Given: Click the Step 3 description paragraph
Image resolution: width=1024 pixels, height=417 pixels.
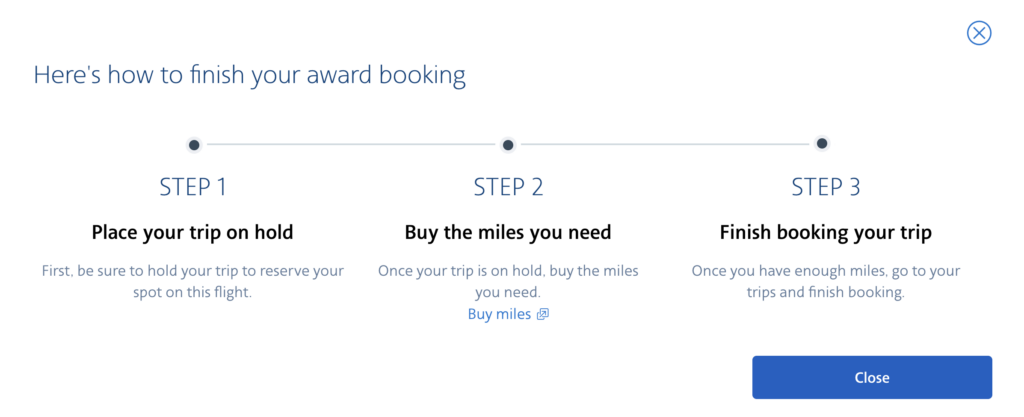Looking at the screenshot, I should 825,281.
